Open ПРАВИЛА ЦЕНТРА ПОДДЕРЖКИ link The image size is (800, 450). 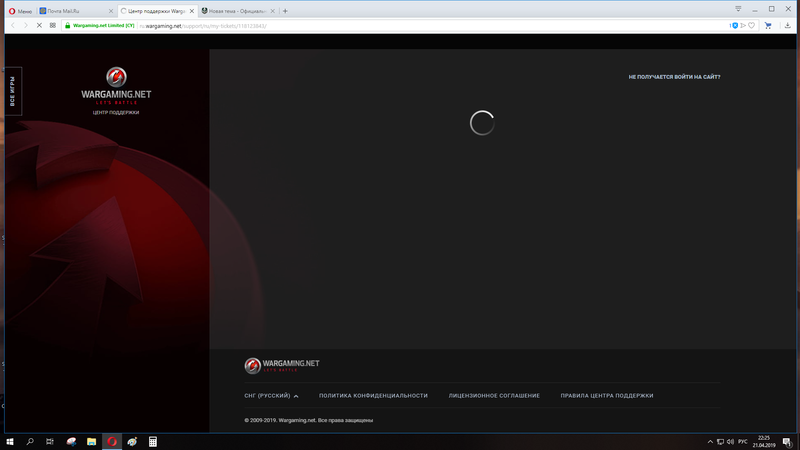coord(607,395)
